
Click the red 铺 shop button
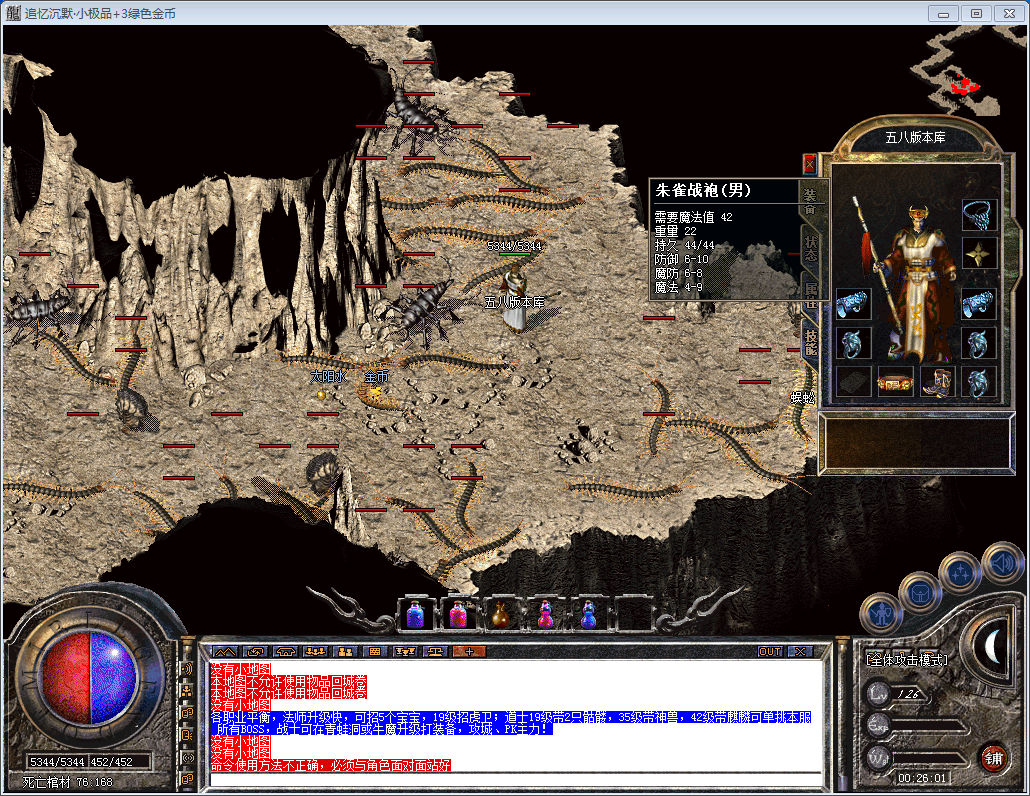click(993, 758)
